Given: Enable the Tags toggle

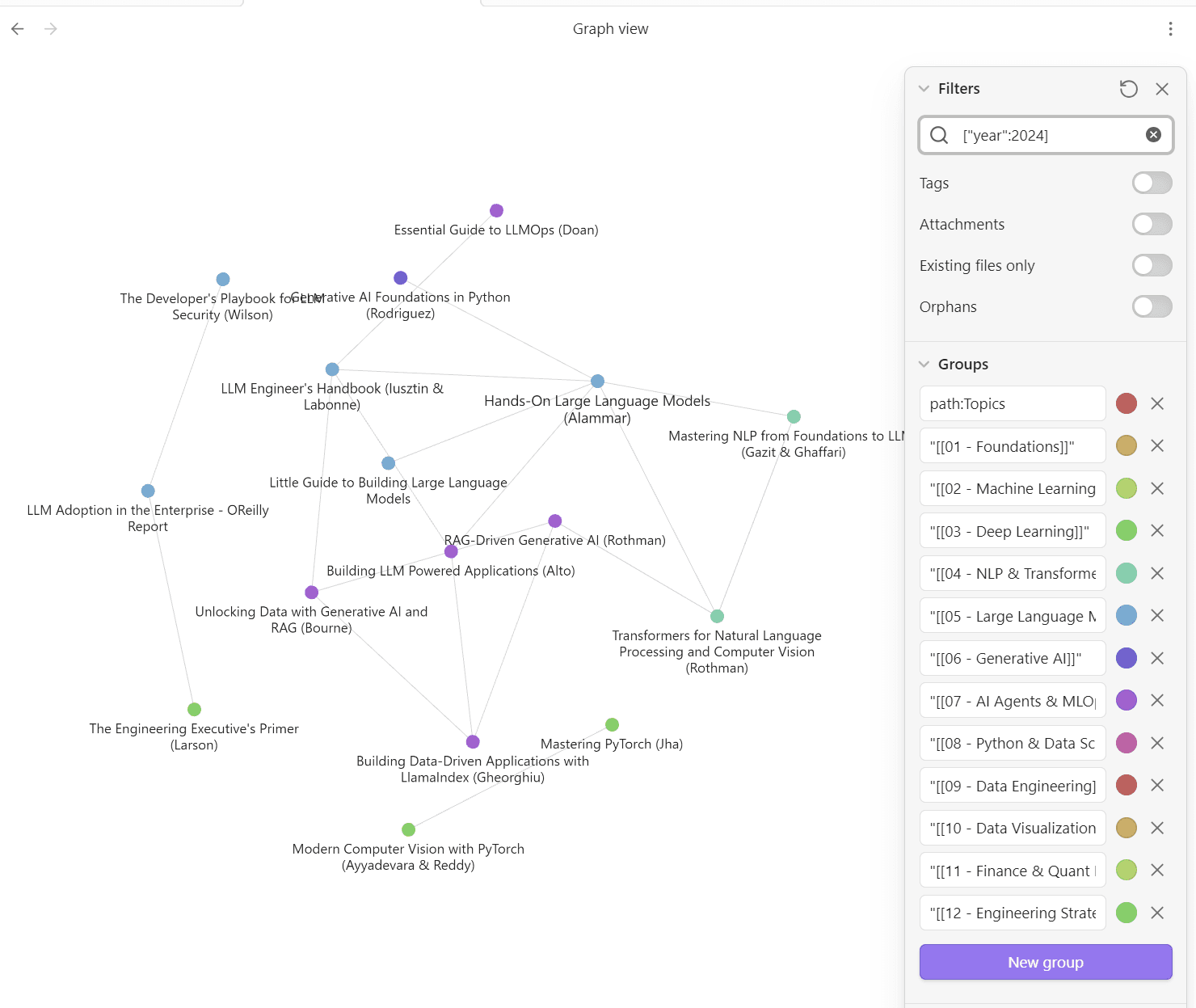Looking at the screenshot, I should (x=1152, y=183).
